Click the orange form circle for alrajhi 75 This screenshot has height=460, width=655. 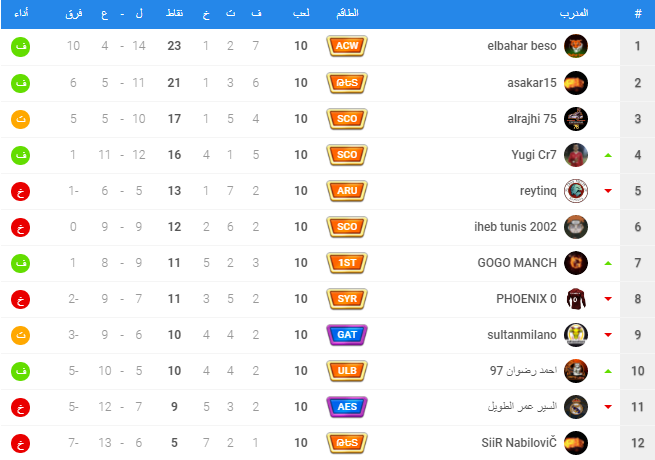pyautogui.click(x=22, y=118)
